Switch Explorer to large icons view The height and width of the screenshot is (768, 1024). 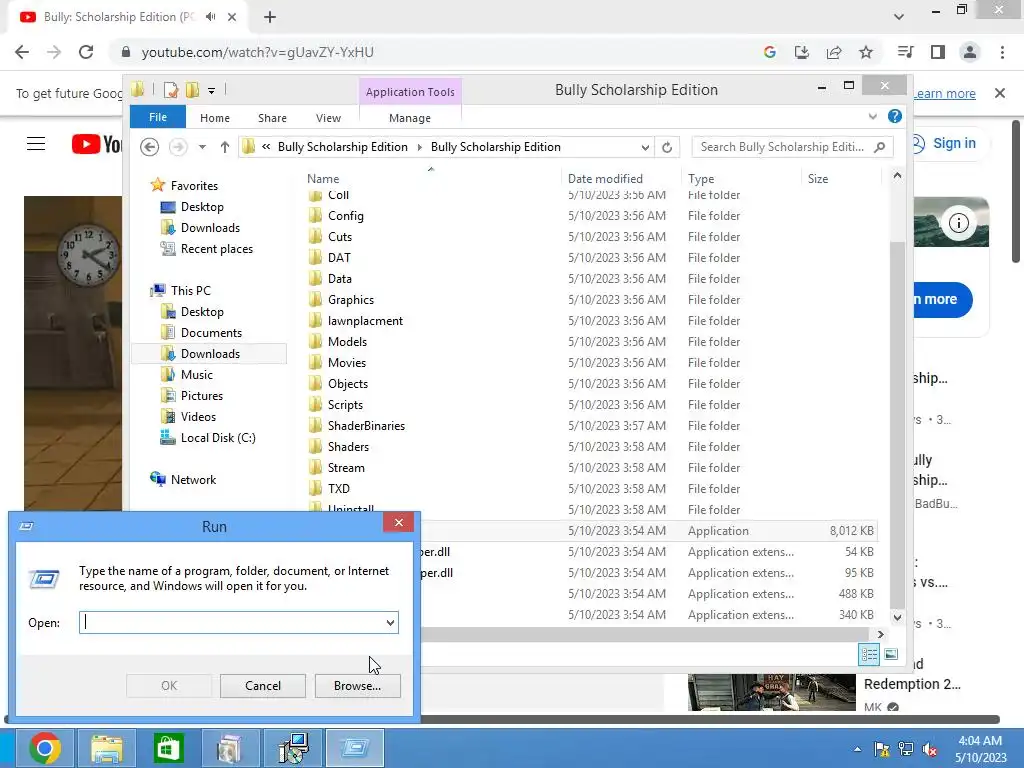point(891,654)
